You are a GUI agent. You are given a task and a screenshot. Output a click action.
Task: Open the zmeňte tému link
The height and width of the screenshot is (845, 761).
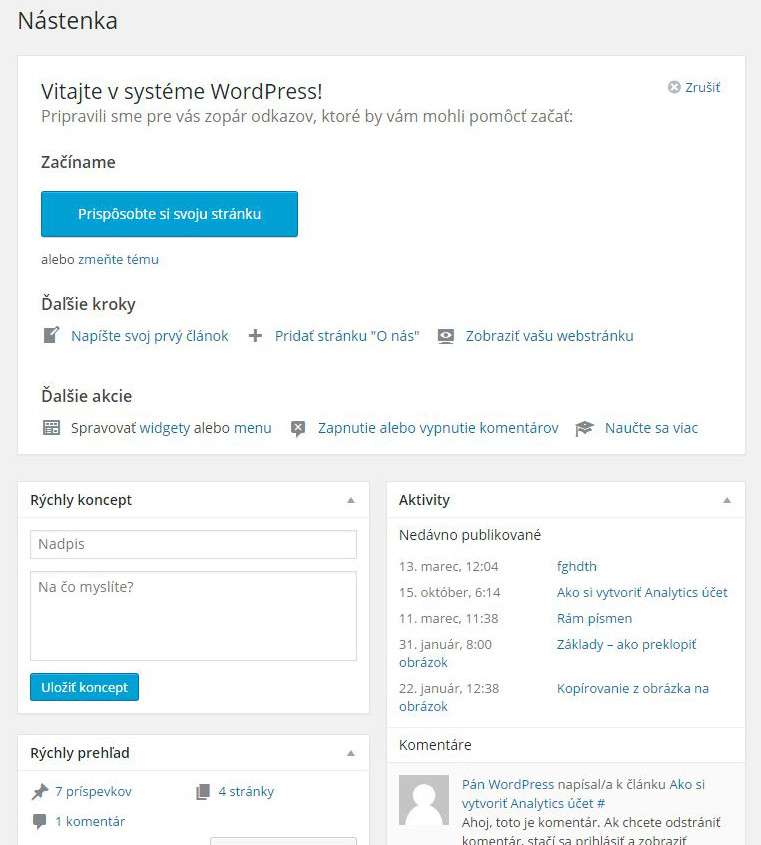tap(119, 259)
